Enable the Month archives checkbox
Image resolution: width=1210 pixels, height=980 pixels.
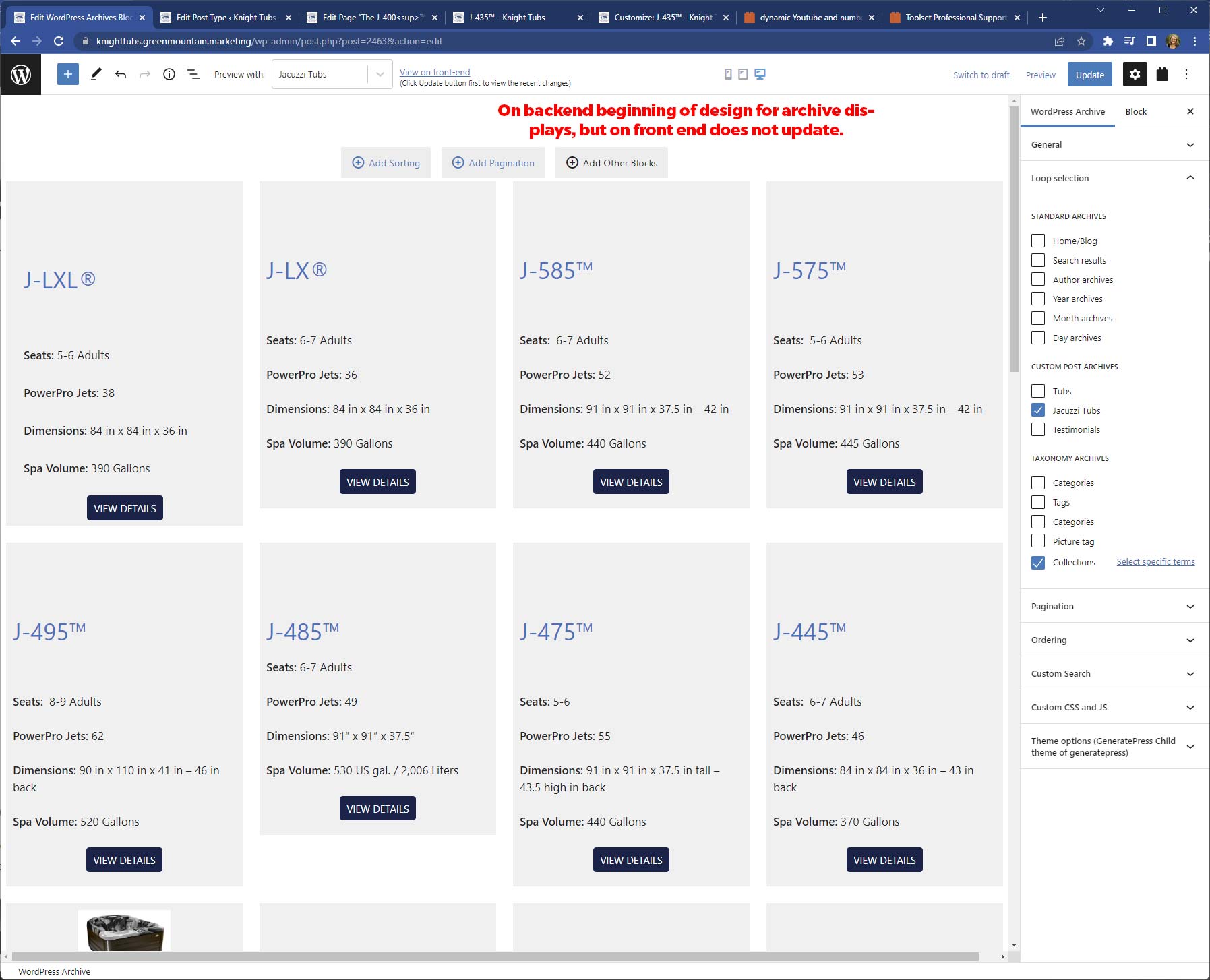1038,318
